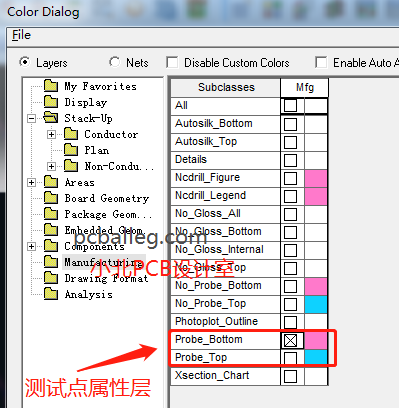Click the Xsection_Chart subclass label

212,375
